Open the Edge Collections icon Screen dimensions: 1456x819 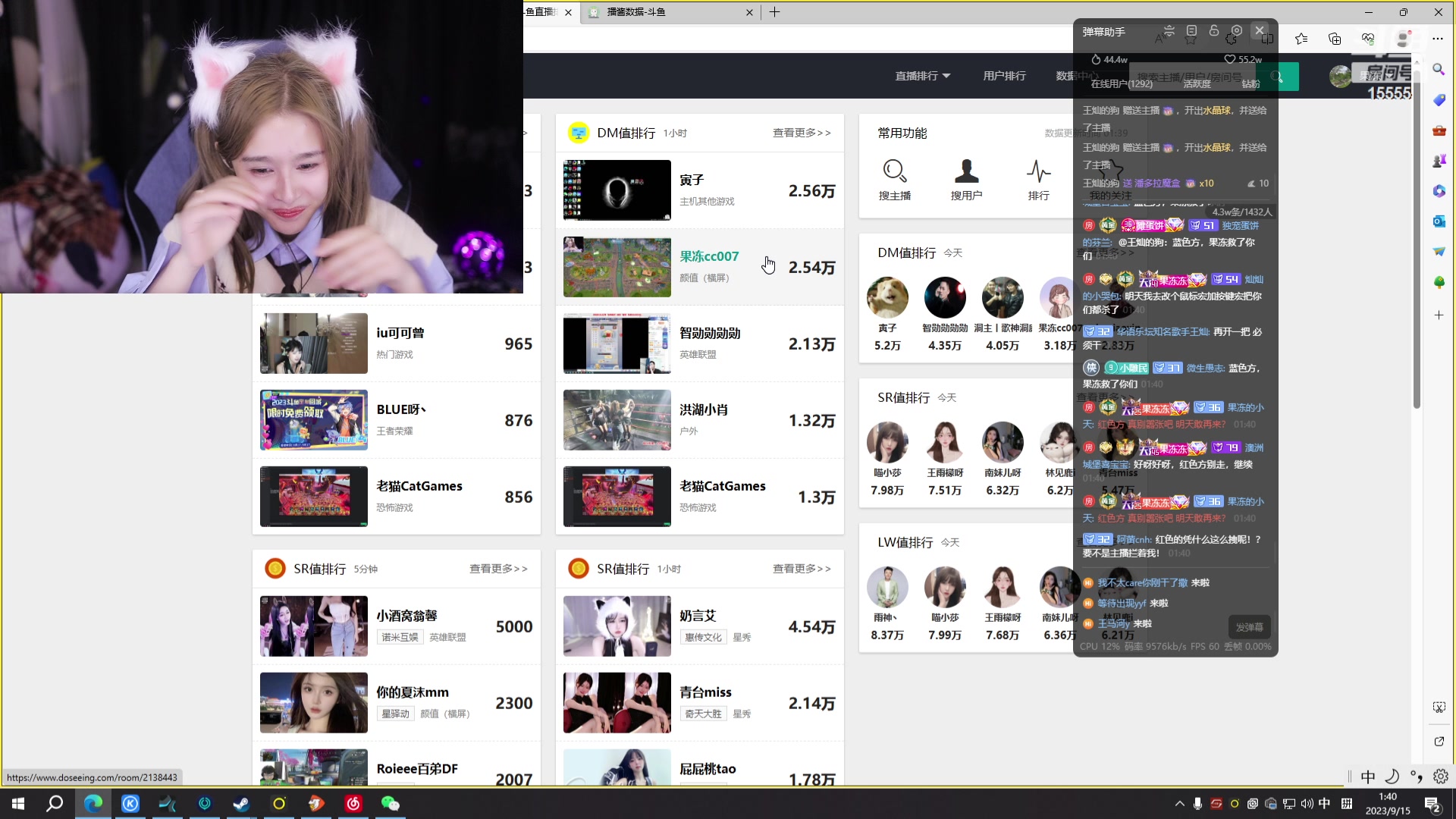pyautogui.click(x=1335, y=39)
